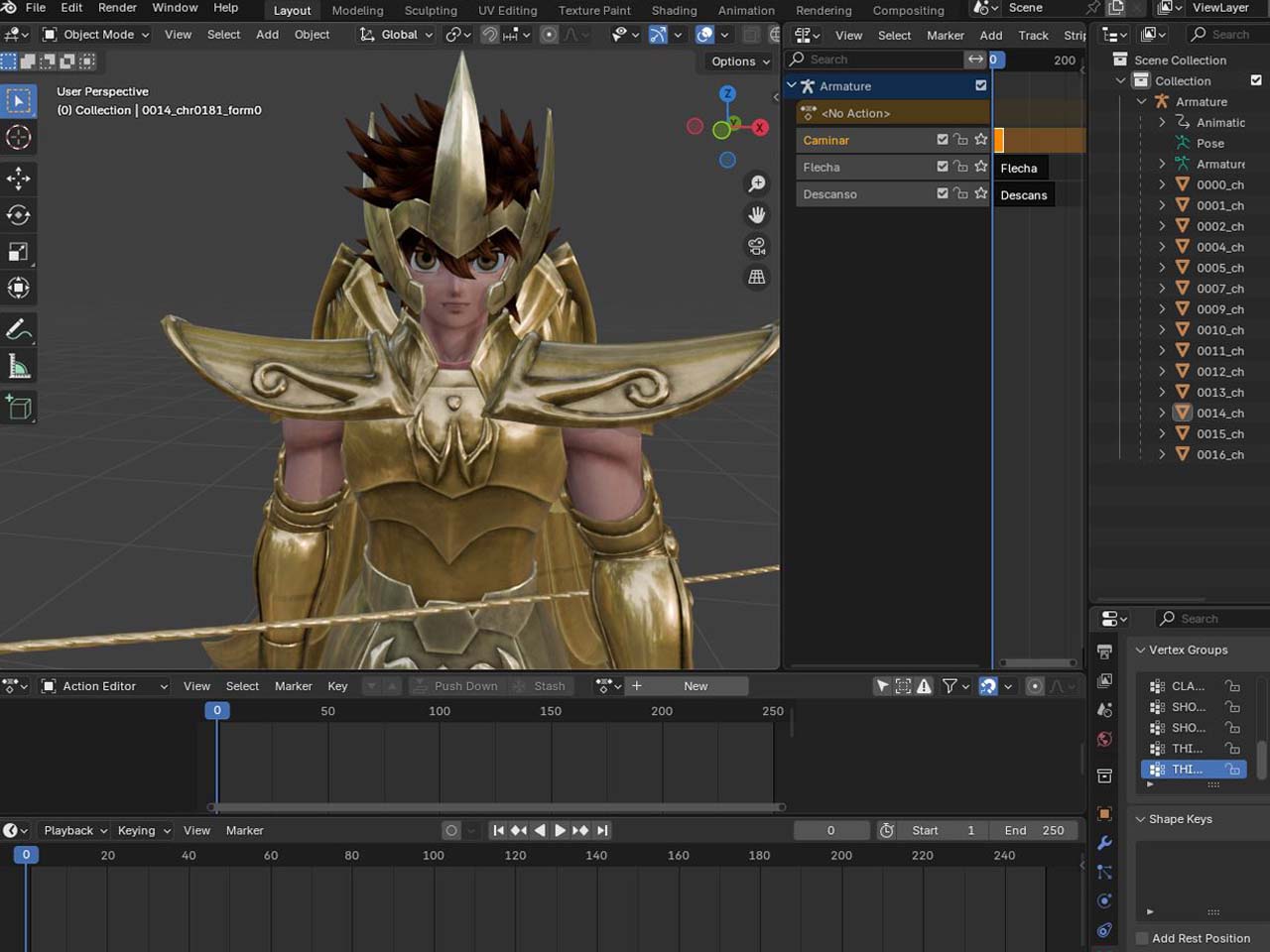Click the Stash button
This screenshot has height=952, width=1270.
point(541,686)
